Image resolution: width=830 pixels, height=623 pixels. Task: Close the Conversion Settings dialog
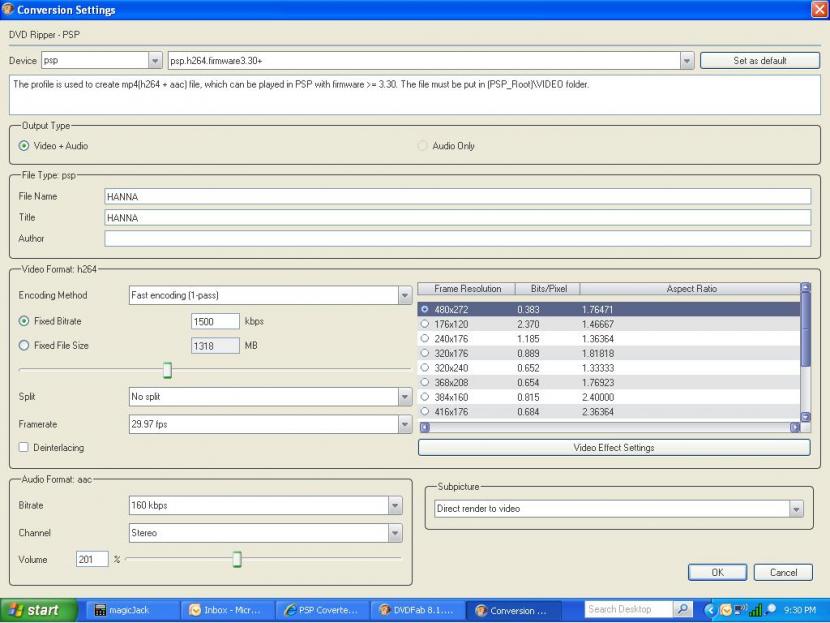[819, 9]
